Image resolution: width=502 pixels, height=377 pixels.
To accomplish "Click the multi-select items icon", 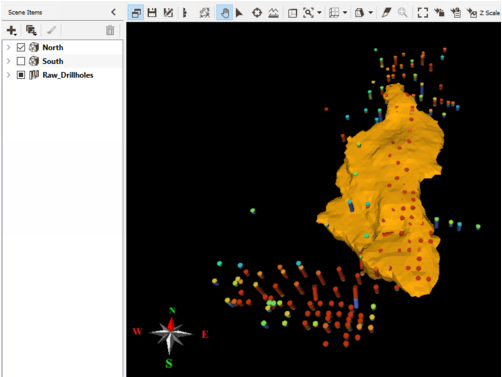I will click(x=31, y=31).
